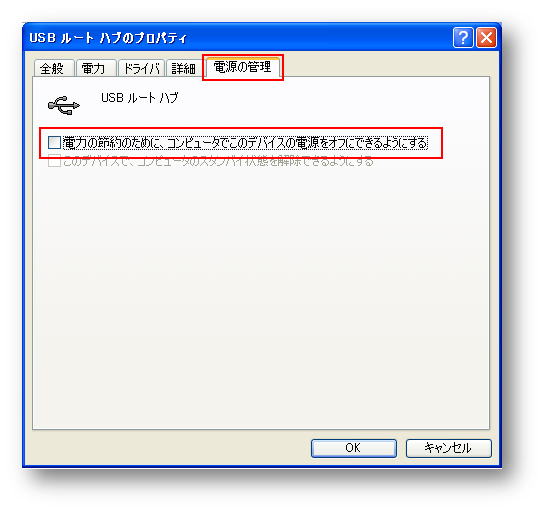Click empty area of the 電源の管理 panel

coord(260,295)
